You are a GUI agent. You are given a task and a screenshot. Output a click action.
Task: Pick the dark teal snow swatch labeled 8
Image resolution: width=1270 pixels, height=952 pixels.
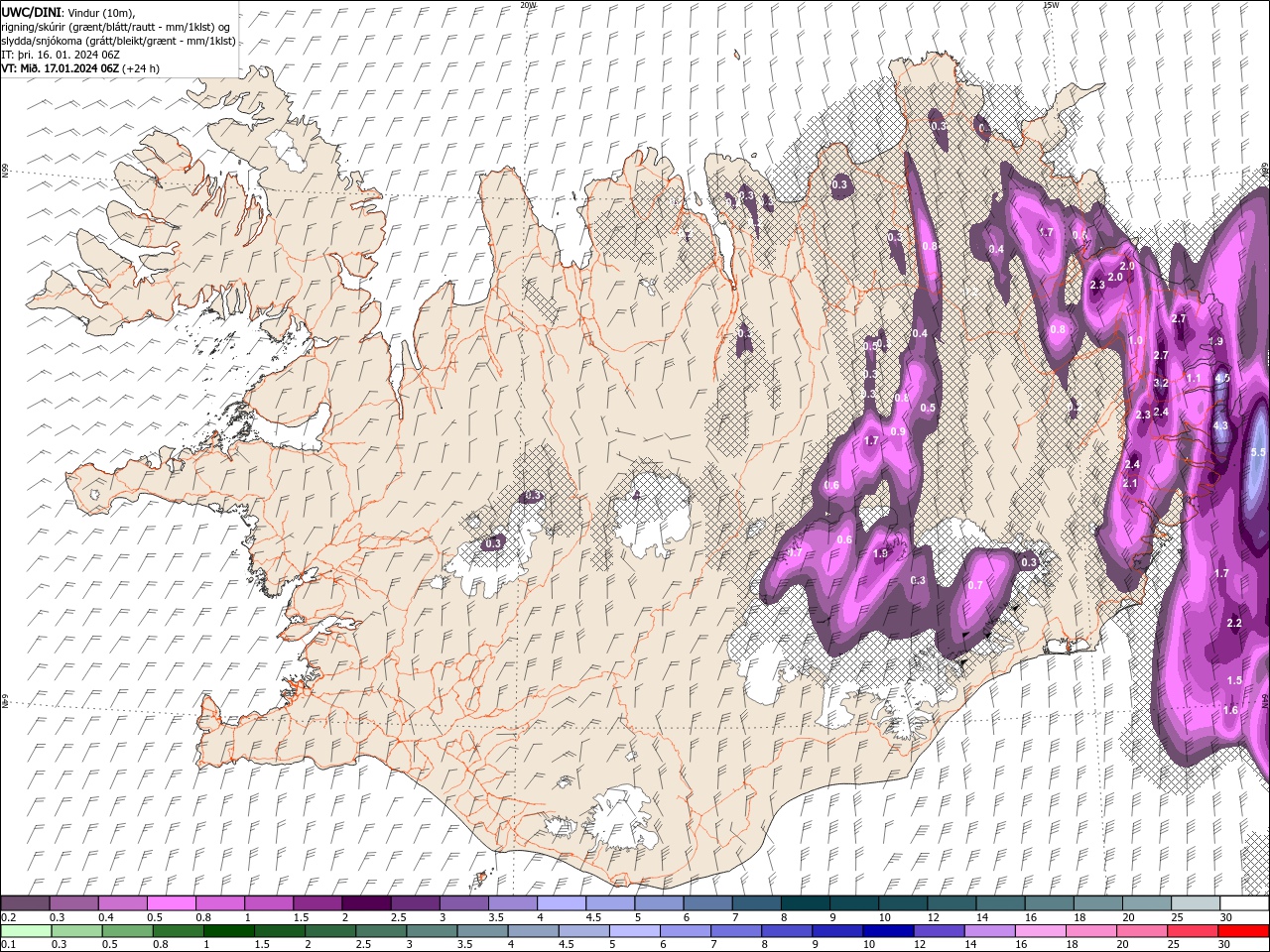pos(806,903)
